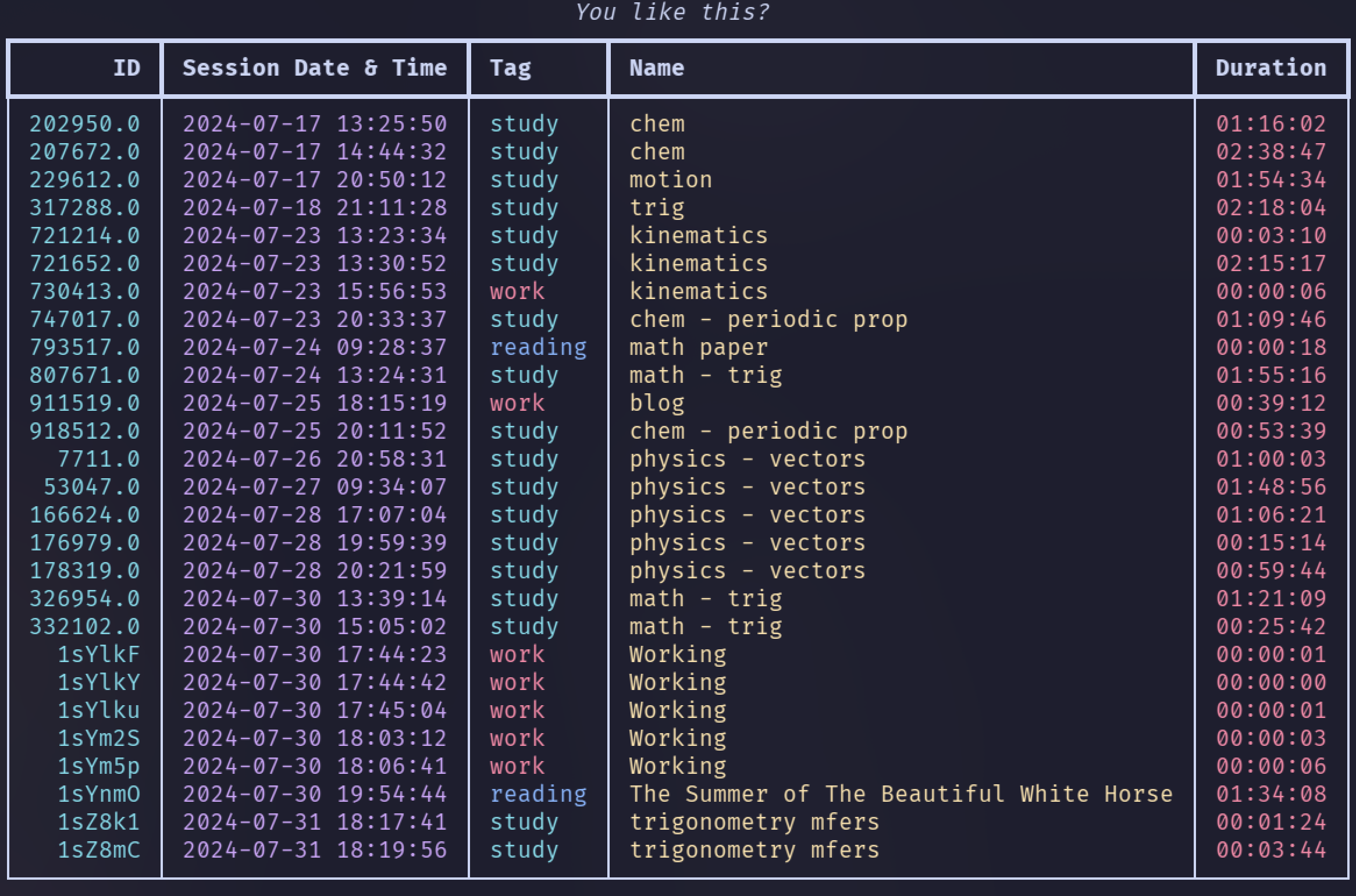The width and height of the screenshot is (1356, 896).
Task: Select session ID 53047.0
Action: 92,487
